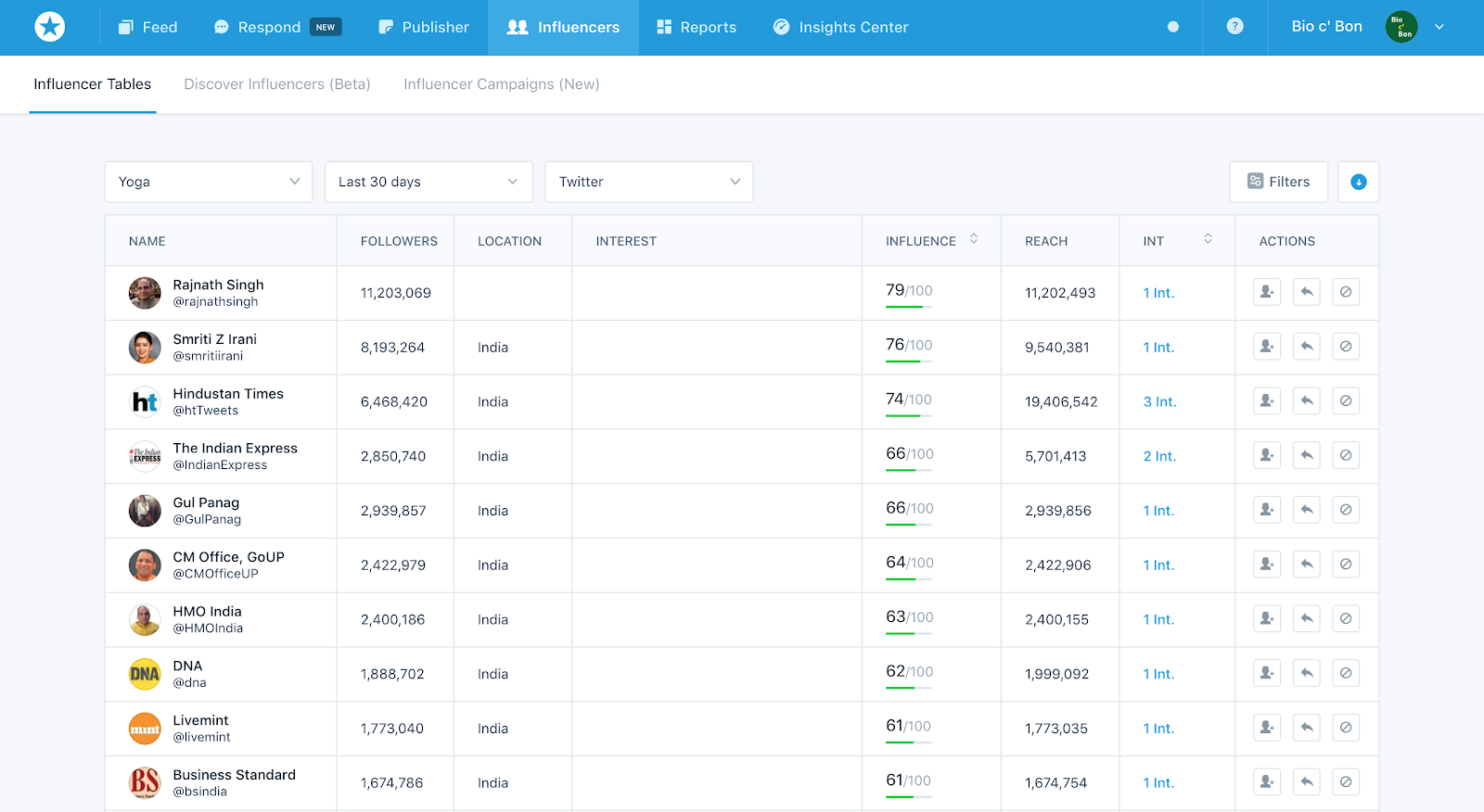The image size is (1484, 812).
Task: Click the Filters button
Action: tap(1278, 182)
